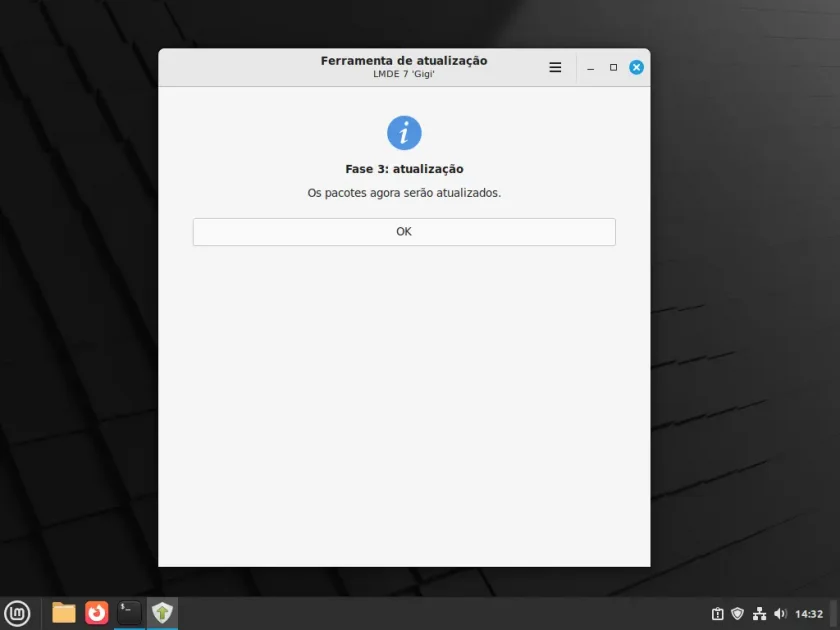Screen dimensions: 840x630
Task: Click the 'Fase 3: atualização' heading
Action: [404, 169]
